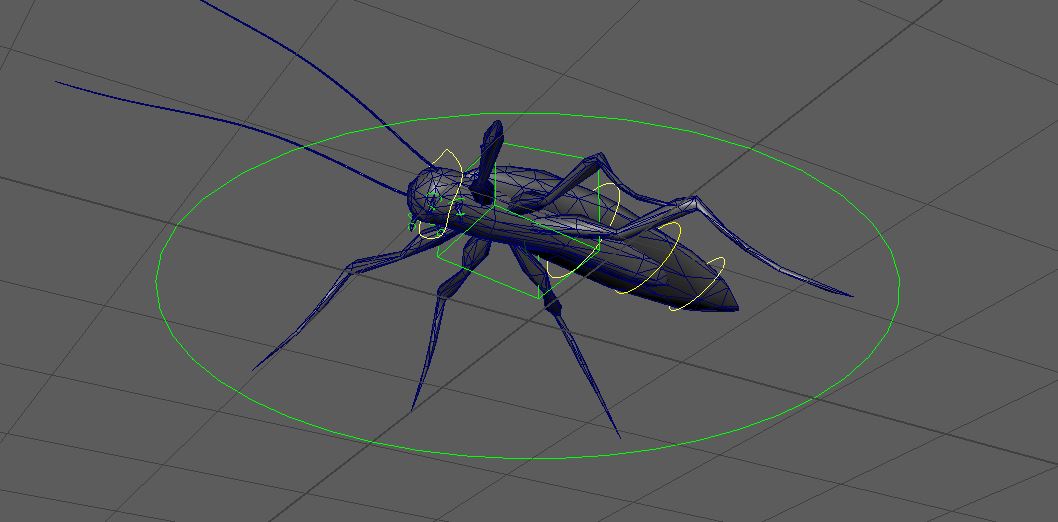Select the green mouth control below head
The height and width of the screenshot is (522, 1058).
click(411, 223)
